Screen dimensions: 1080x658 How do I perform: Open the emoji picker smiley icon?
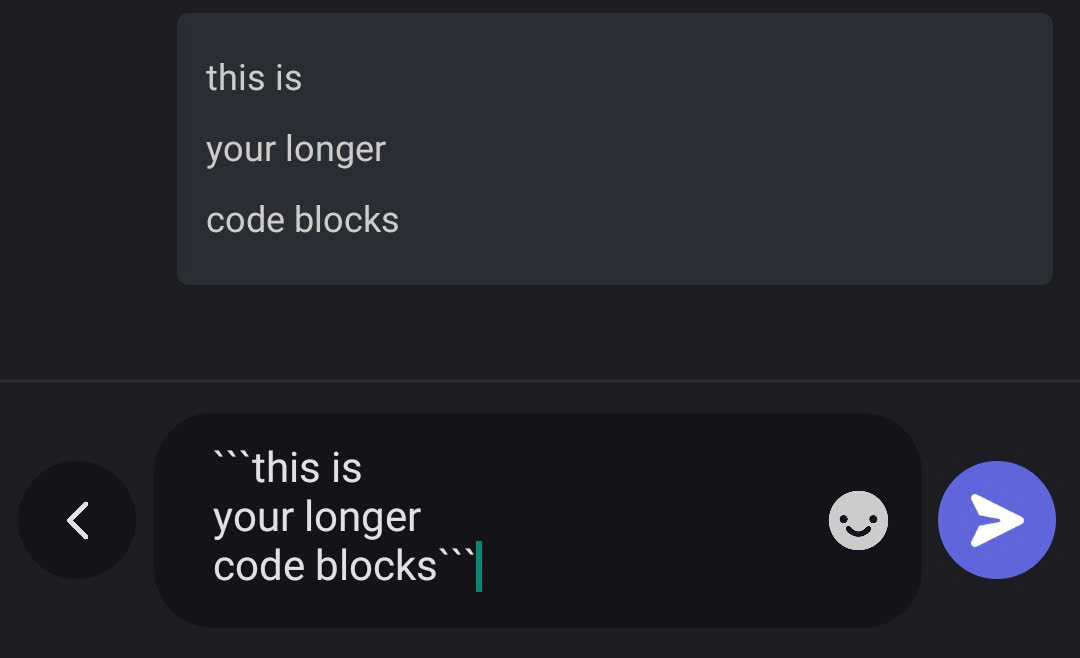click(858, 520)
